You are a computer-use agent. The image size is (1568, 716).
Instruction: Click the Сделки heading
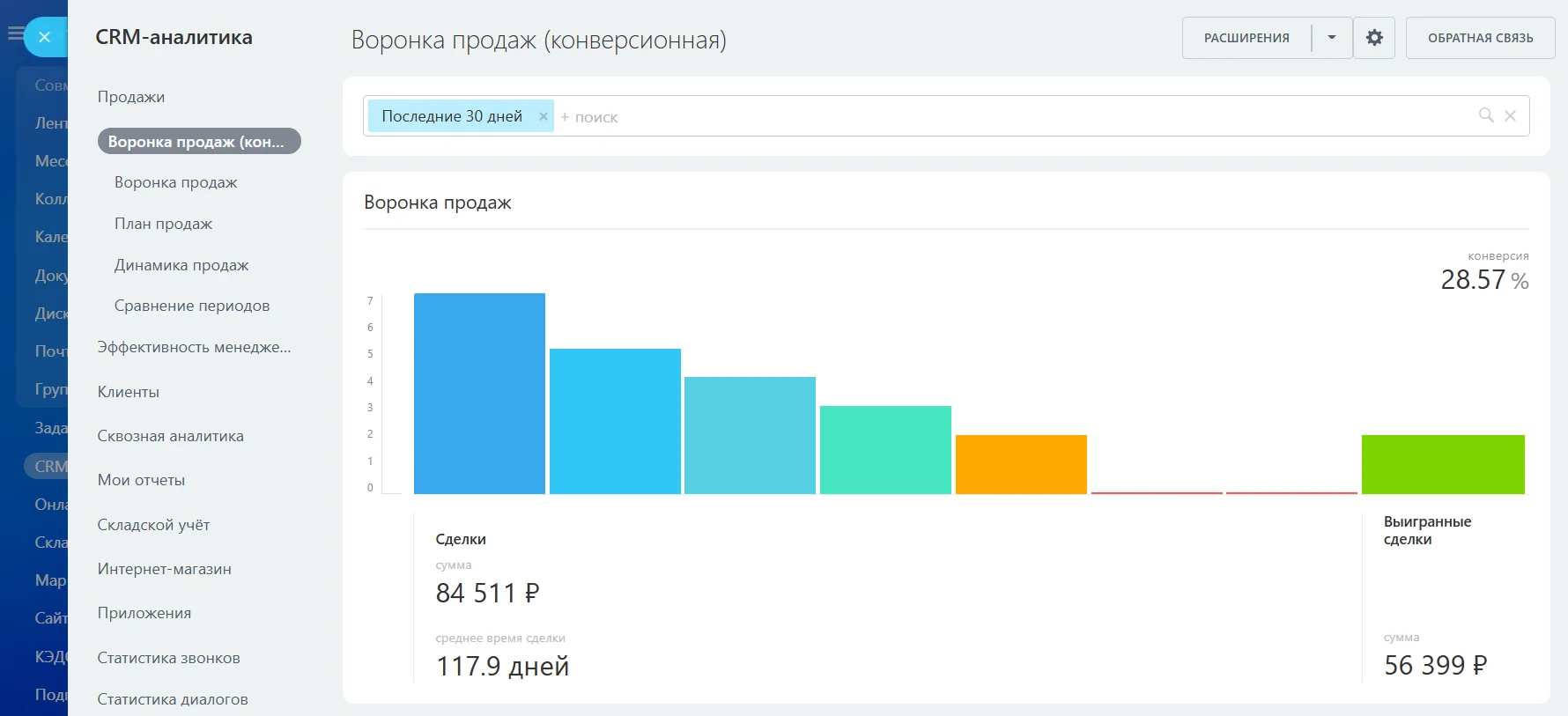point(461,539)
